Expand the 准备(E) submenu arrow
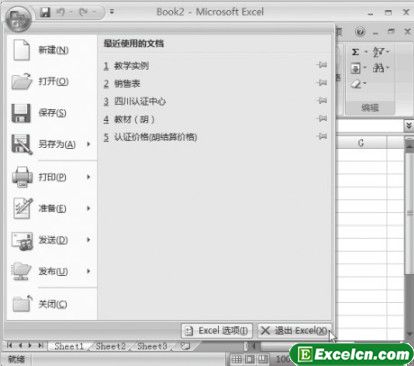Screen dimensions: 414x366 [x=89, y=208]
